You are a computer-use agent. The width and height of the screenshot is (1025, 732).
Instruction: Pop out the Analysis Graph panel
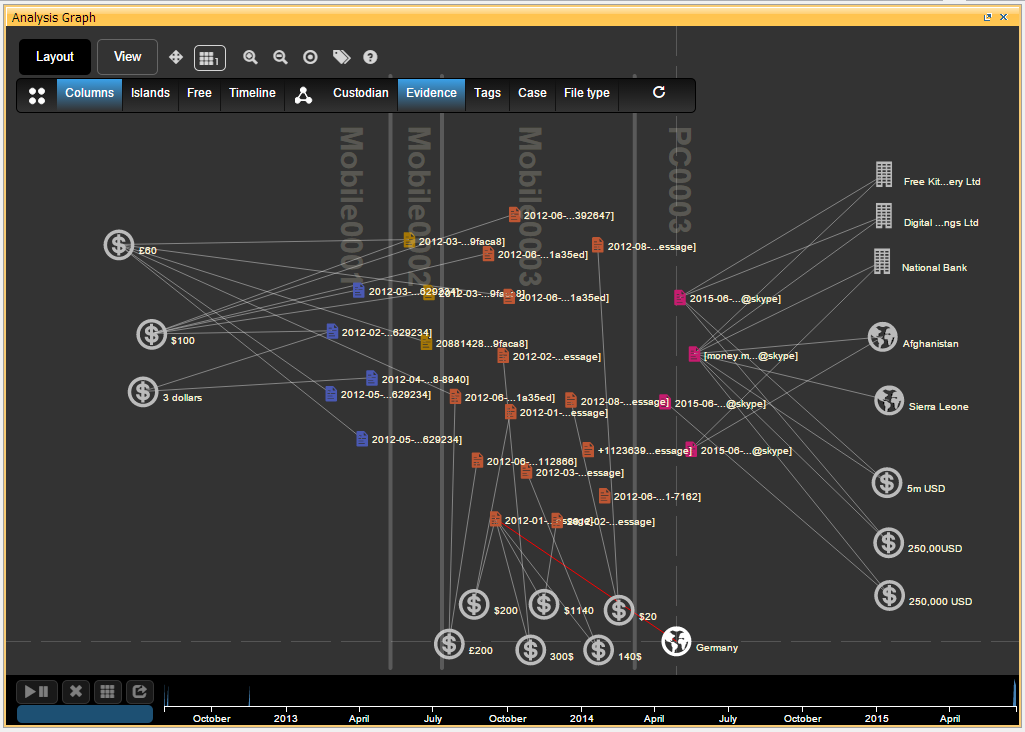988,17
